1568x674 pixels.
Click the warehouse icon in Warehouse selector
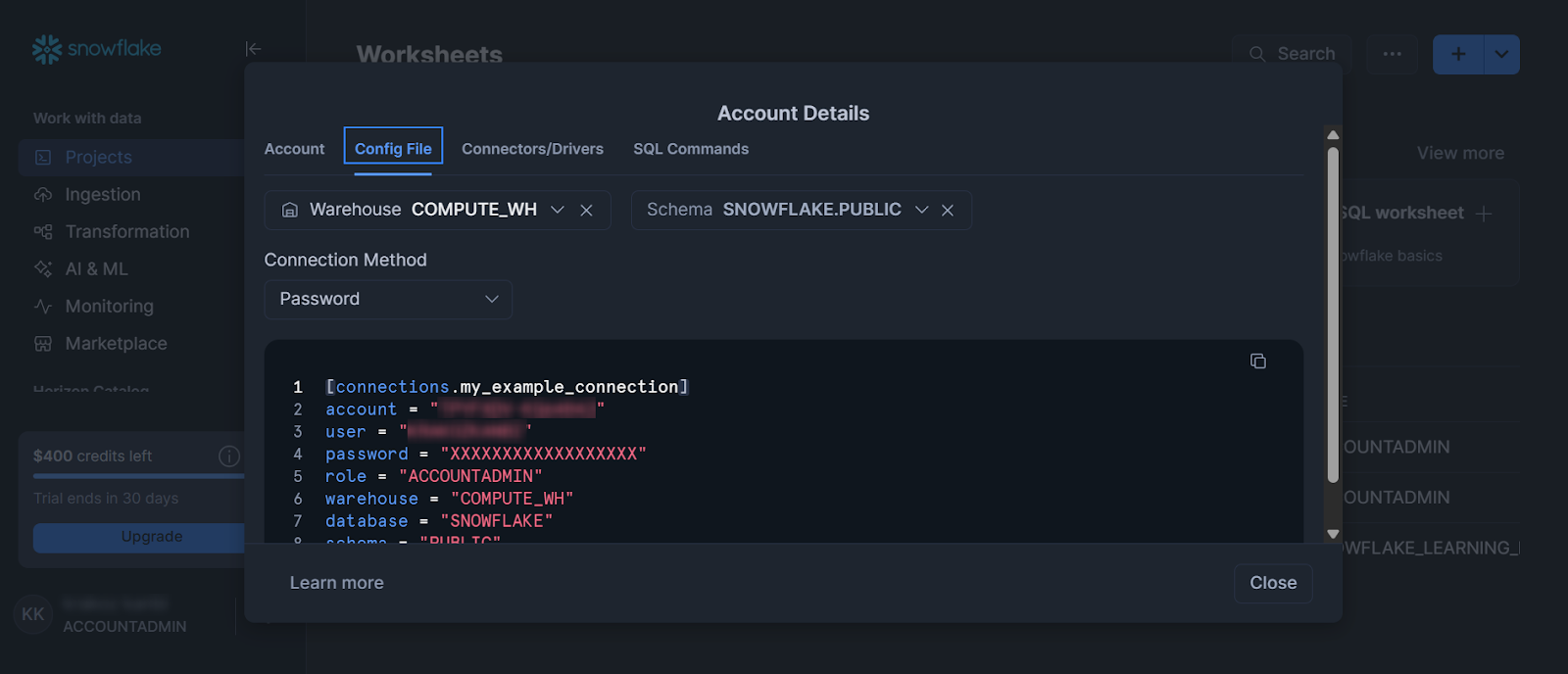point(290,210)
